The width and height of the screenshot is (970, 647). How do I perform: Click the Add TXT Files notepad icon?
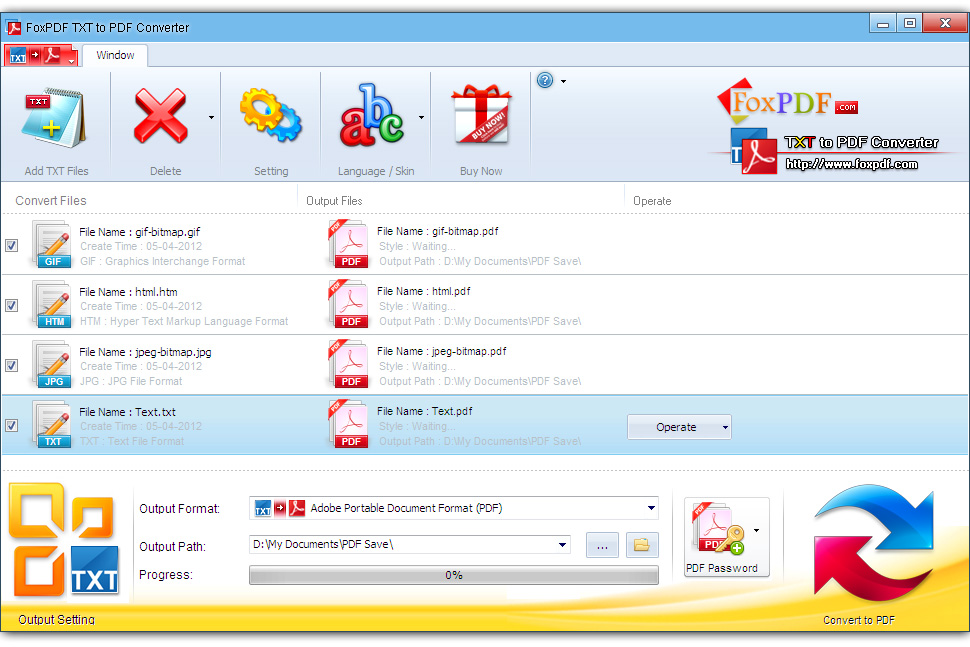coord(54,118)
